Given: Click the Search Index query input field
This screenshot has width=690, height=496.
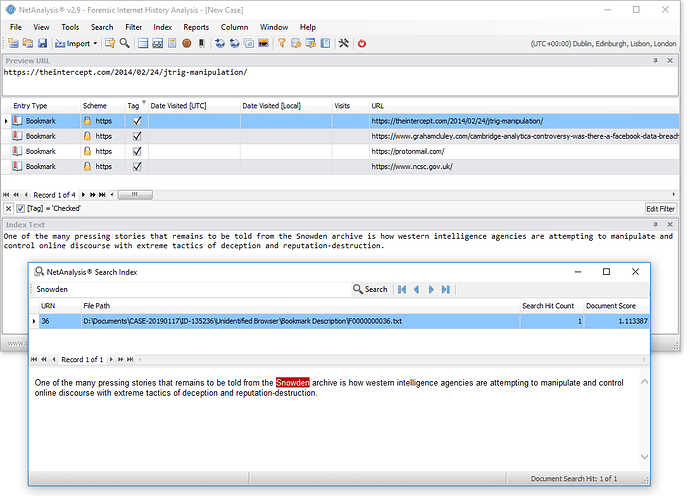Looking at the screenshot, I should click(191, 289).
